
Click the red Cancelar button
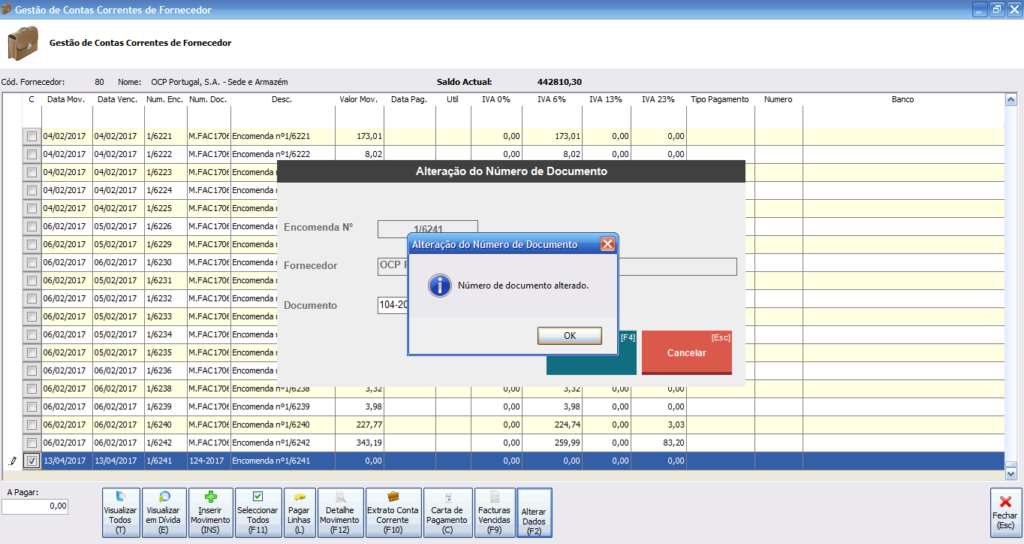pos(686,353)
